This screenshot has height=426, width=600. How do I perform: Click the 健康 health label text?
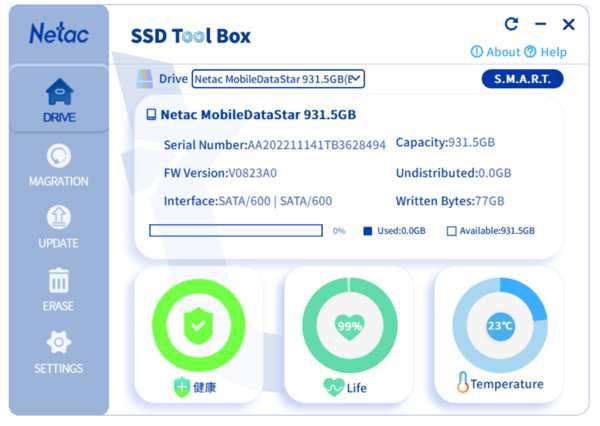(204, 387)
